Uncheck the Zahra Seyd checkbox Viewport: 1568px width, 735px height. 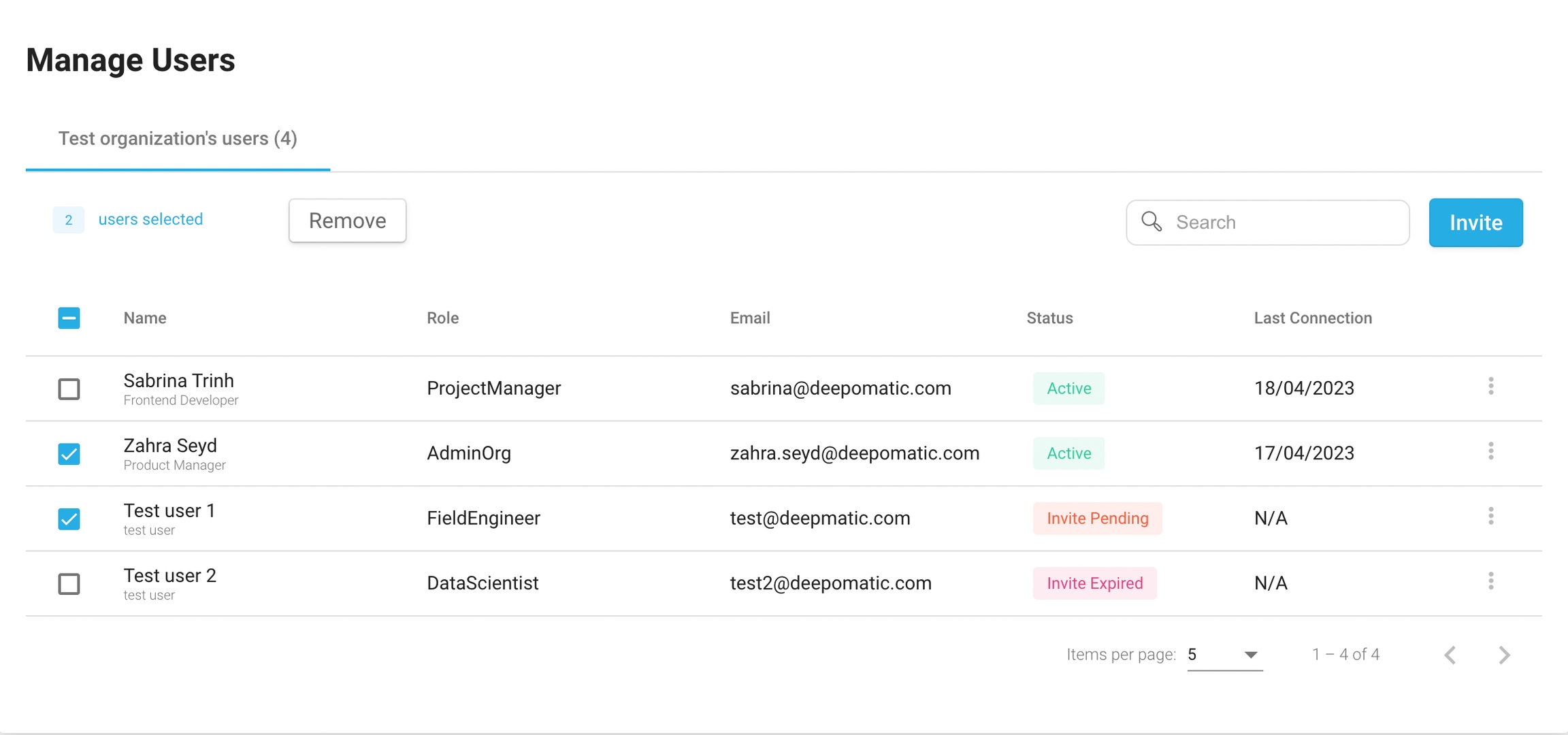69,454
